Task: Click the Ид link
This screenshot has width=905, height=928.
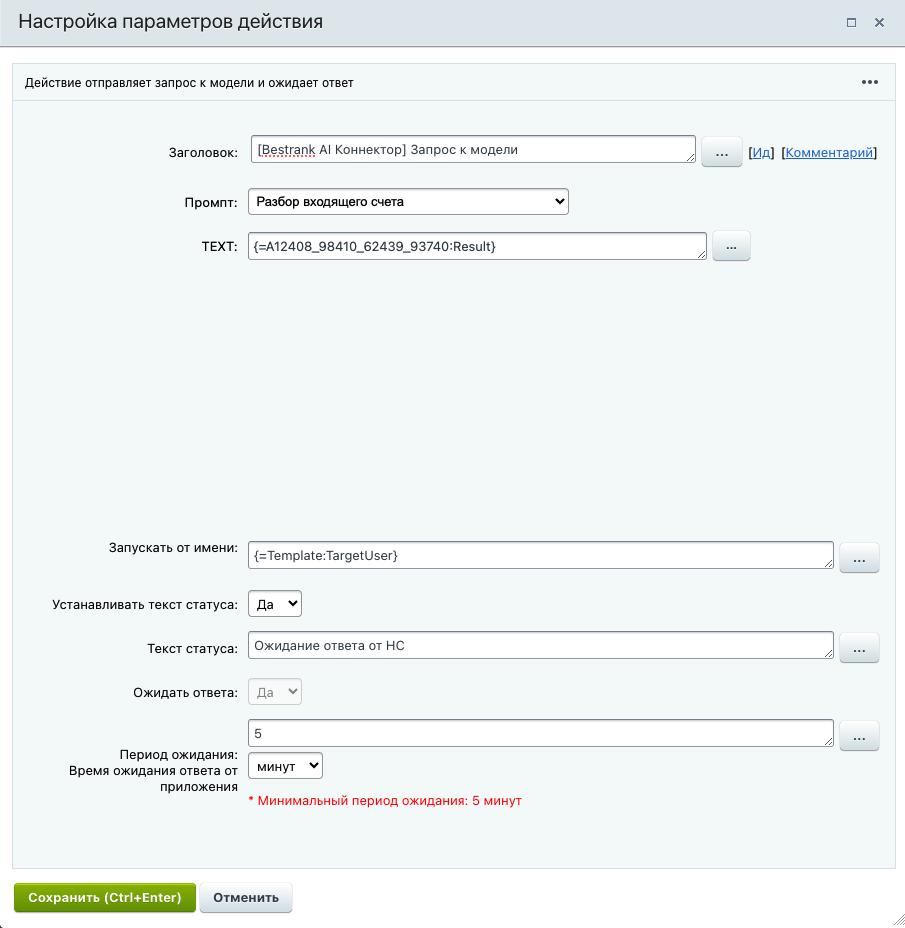Action: (762, 152)
